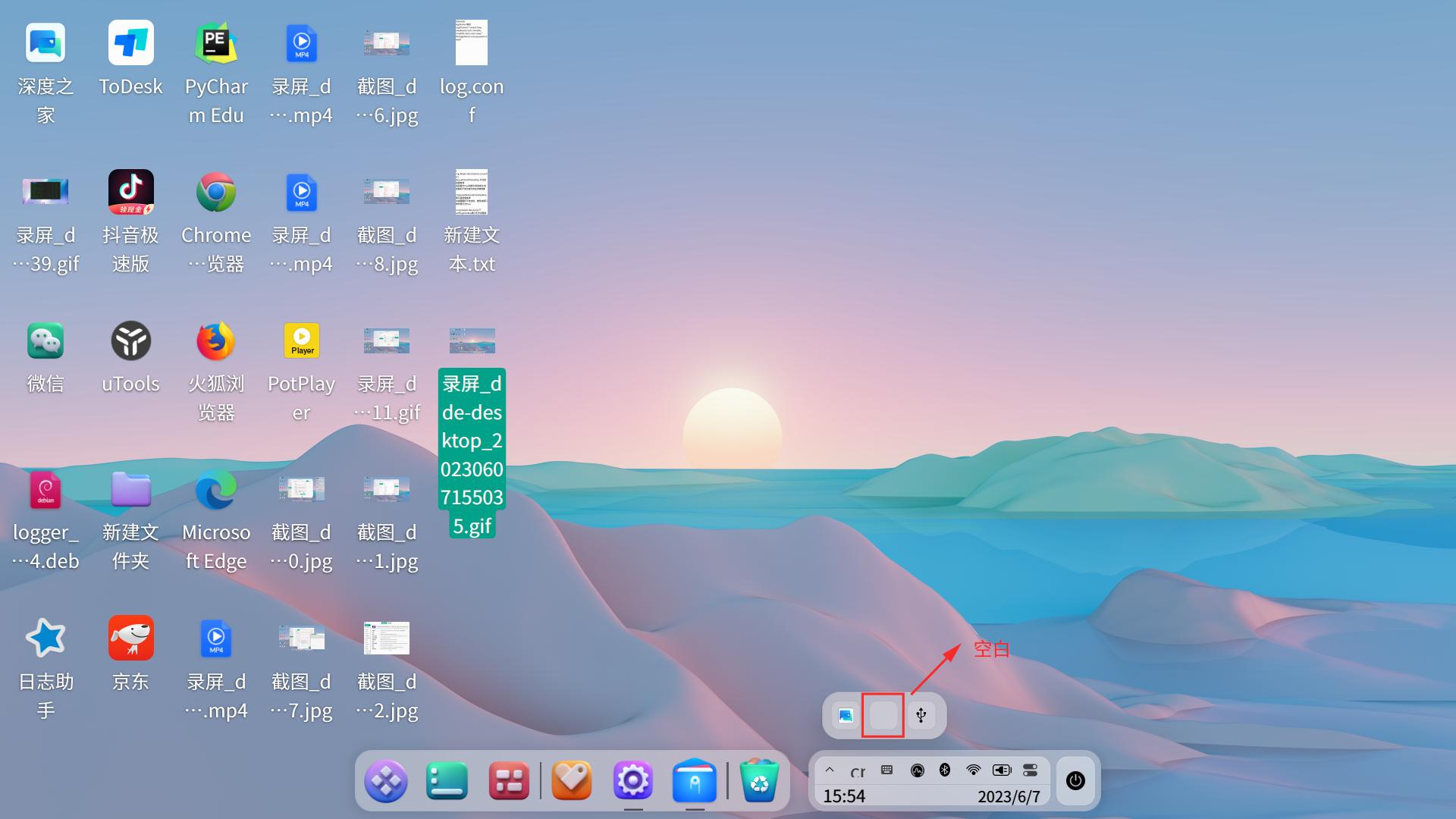Screen dimensions: 1456x819
Task: Click the blank item in the floating clipboard popup
Action: click(883, 714)
